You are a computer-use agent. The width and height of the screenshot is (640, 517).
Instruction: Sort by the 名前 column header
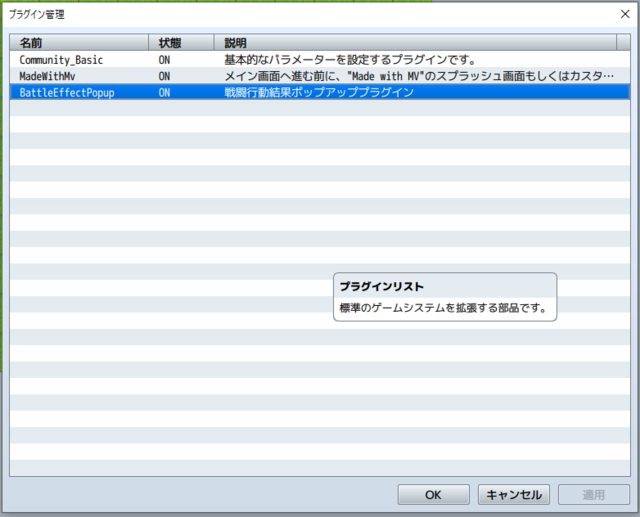tap(79, 42)
